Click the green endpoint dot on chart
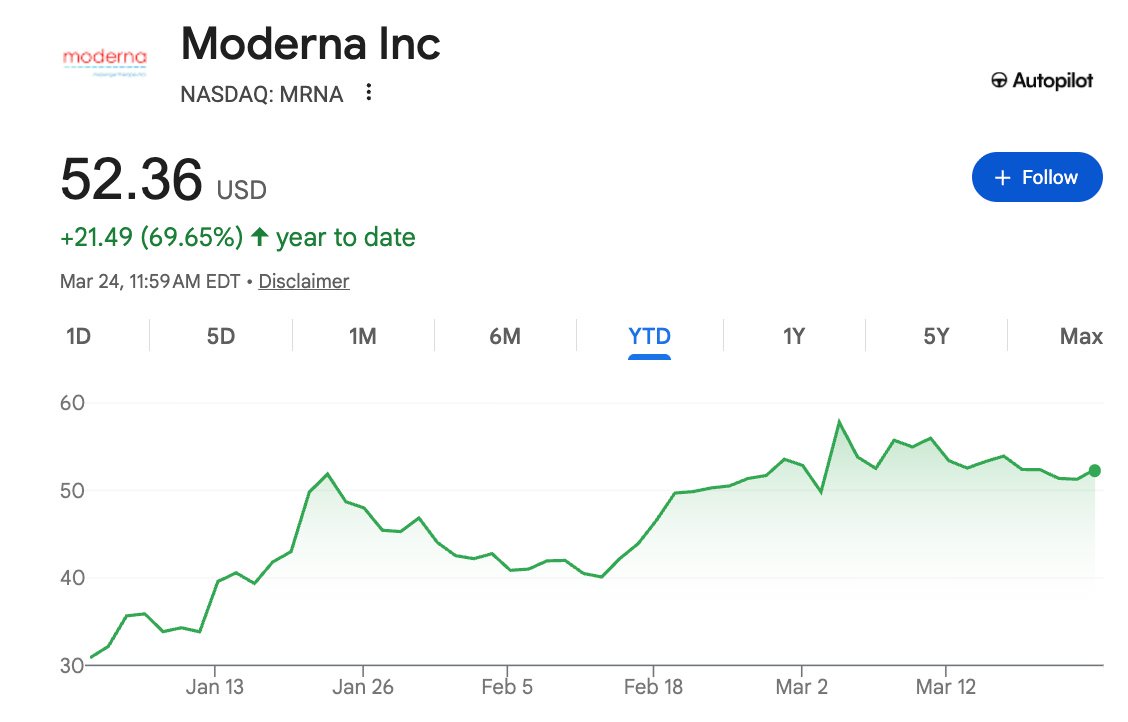Viewport: 1128px width, 722px height. [x=1095, y=471]
